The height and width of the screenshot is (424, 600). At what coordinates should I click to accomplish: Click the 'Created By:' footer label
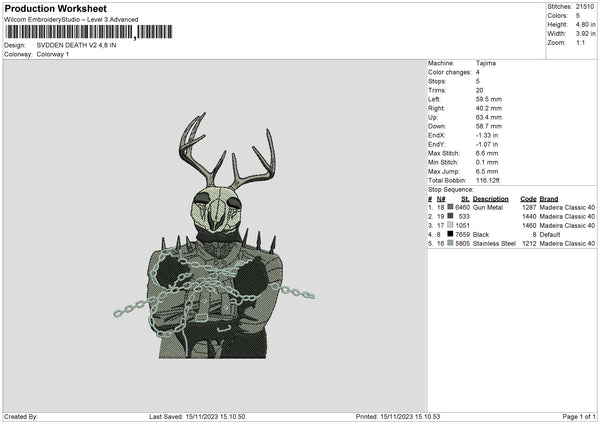(21, 416)
